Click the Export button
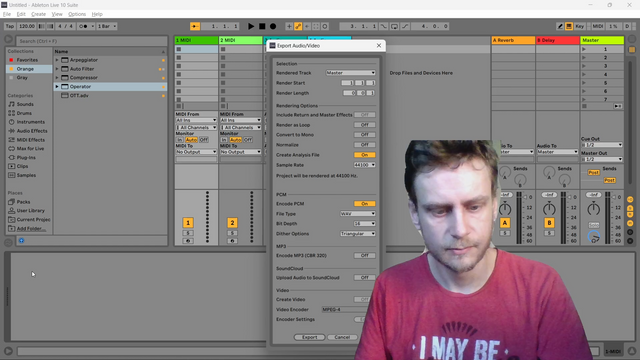The height and width of the screenshot is (360, 640). click(309, 337)
